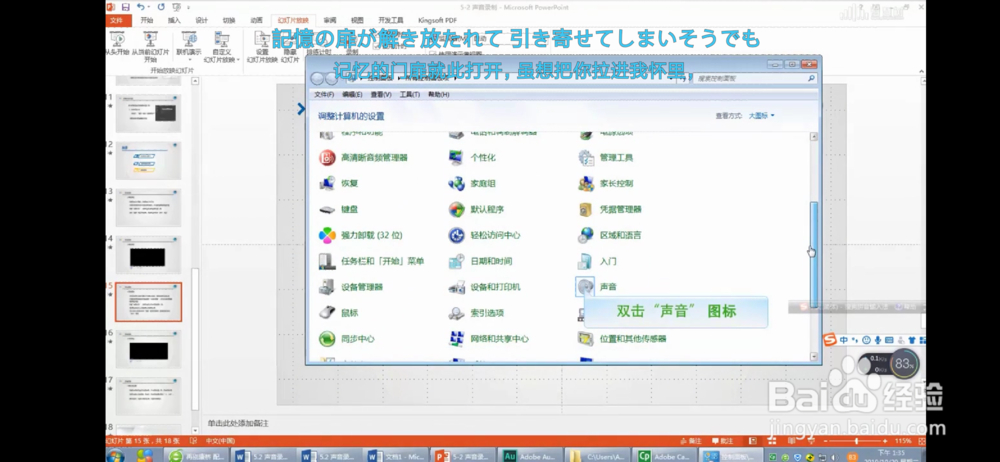Open 区域和语言 in Control Panel
Screen dimensions: 1000x462
tap(610, 235)
